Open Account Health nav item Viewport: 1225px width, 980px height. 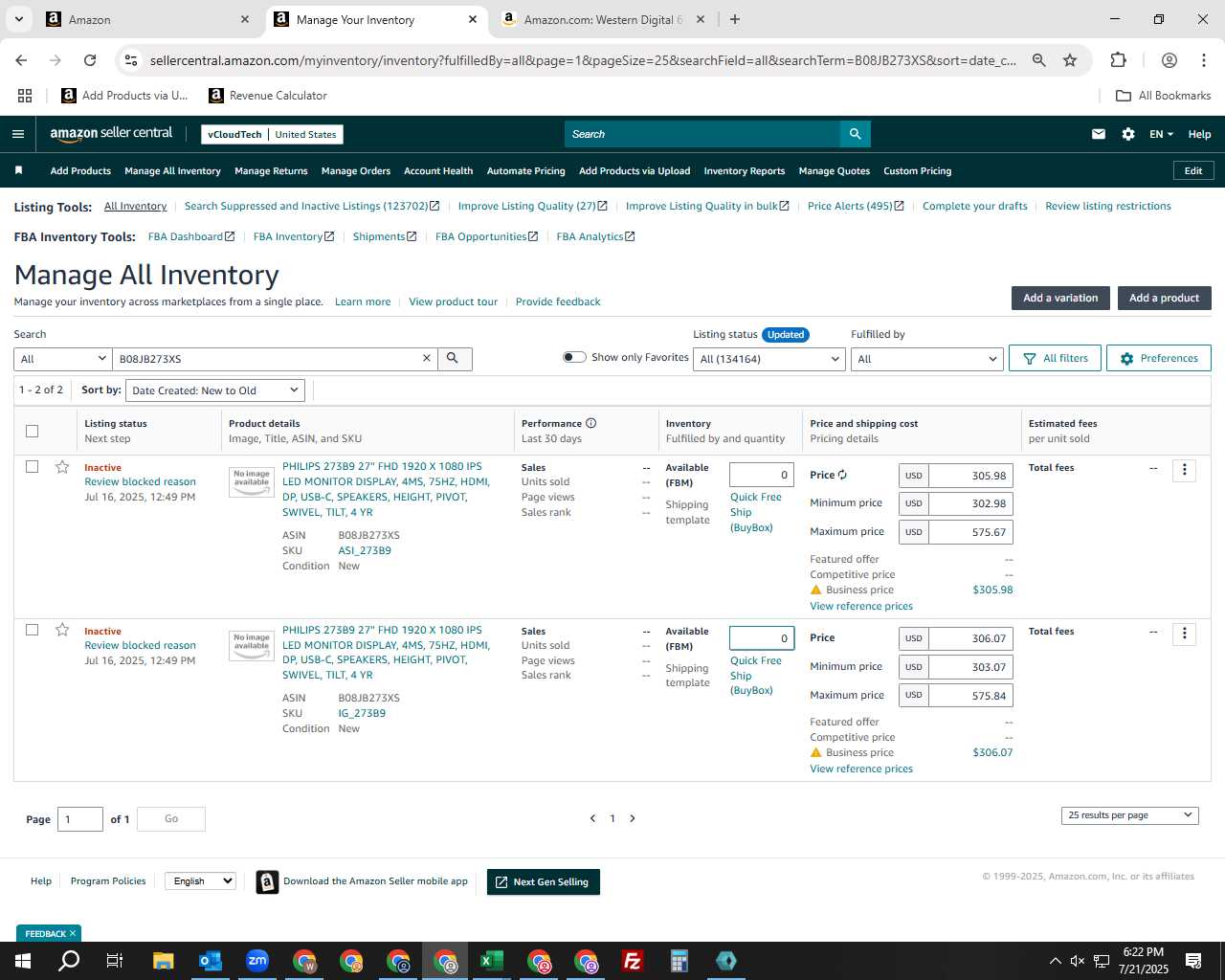(x=438, y=171)
